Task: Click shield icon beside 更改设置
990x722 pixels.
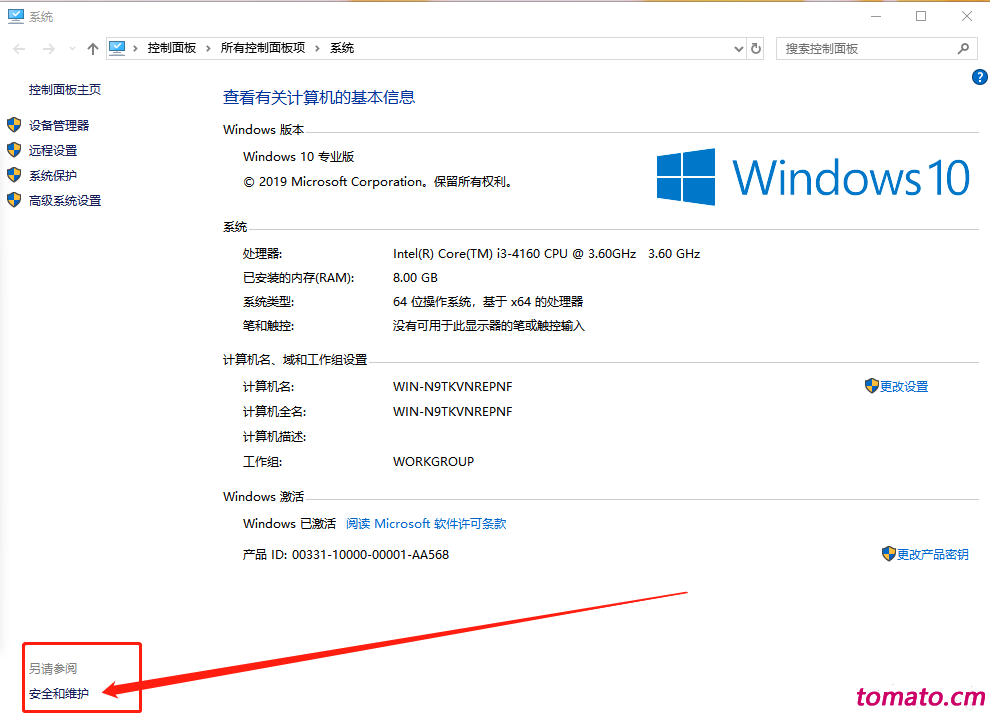Action: [x=872, y=386]
